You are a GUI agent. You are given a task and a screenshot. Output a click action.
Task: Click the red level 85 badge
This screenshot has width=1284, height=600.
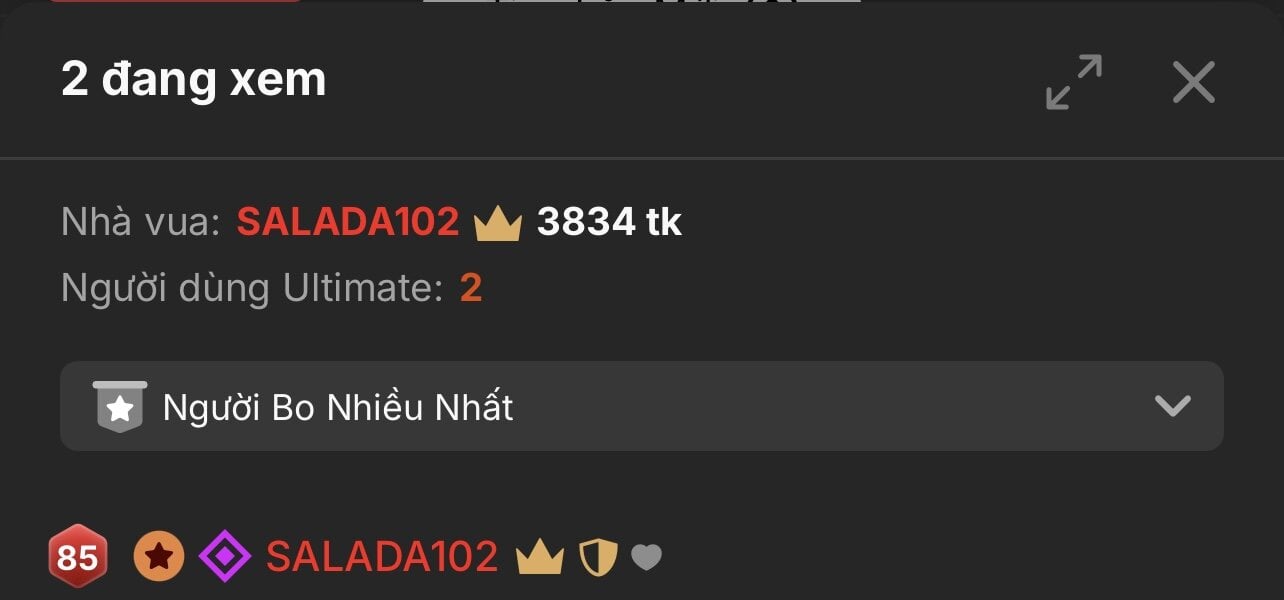[77, 557]
